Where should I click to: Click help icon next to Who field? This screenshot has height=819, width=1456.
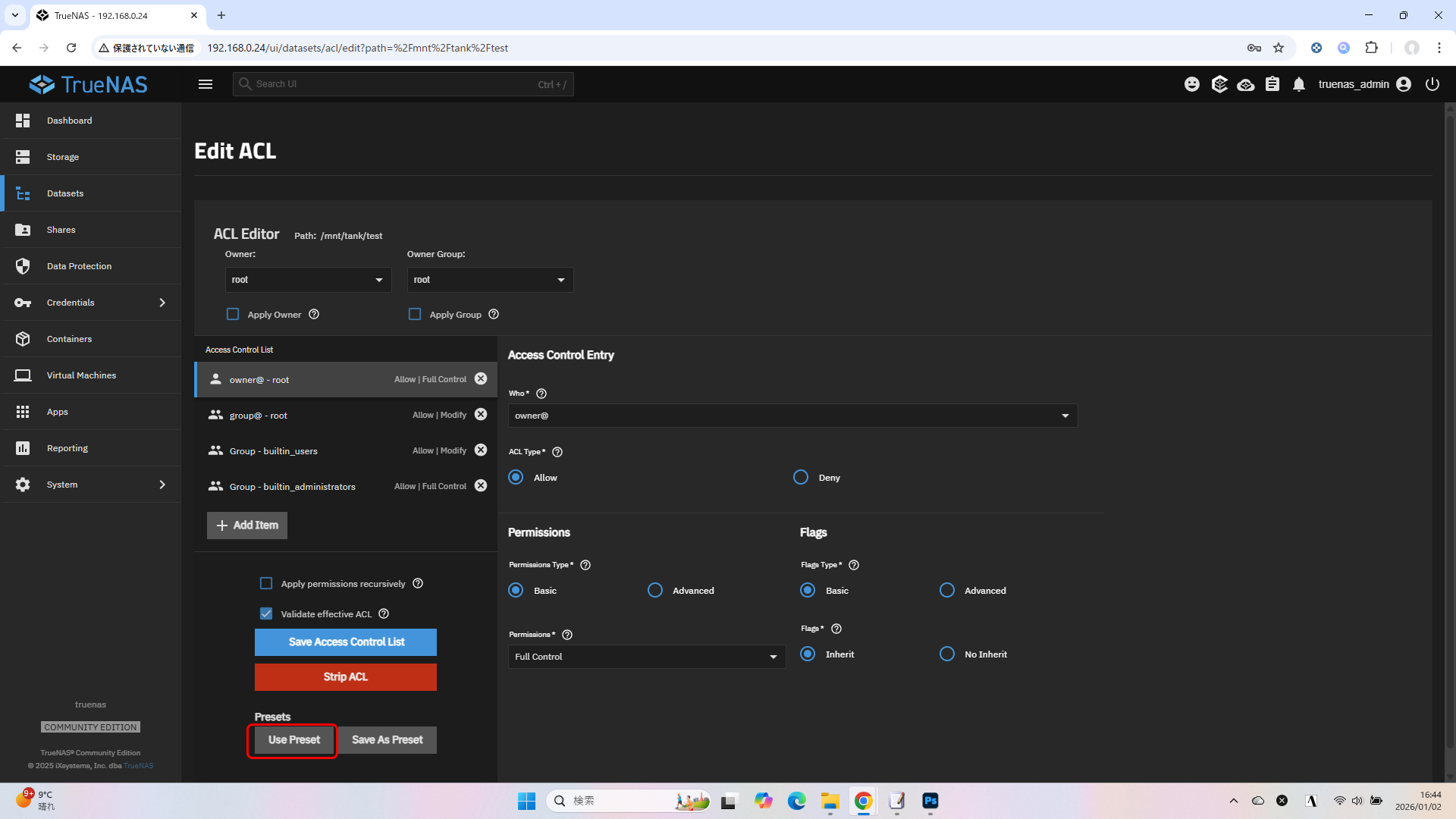pos(541,394)
